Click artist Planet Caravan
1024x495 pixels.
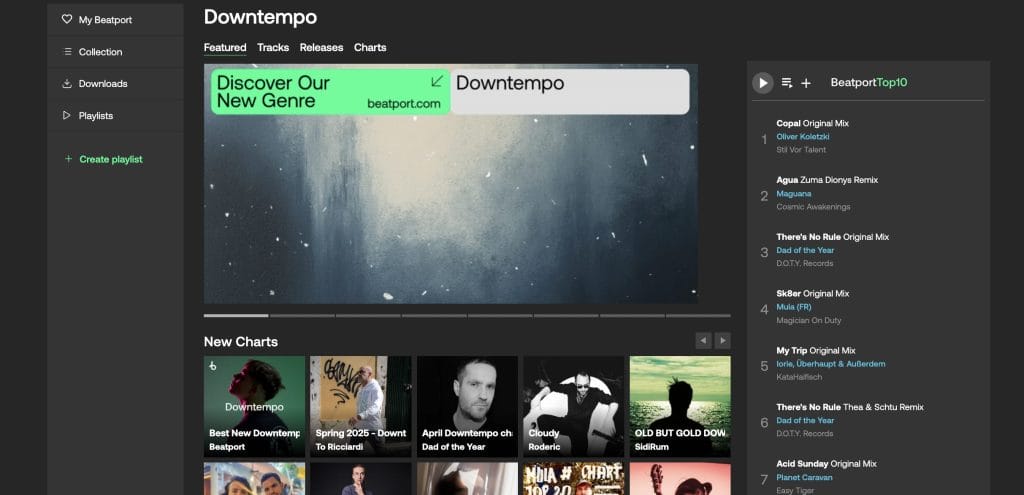[x=804, y=477]
